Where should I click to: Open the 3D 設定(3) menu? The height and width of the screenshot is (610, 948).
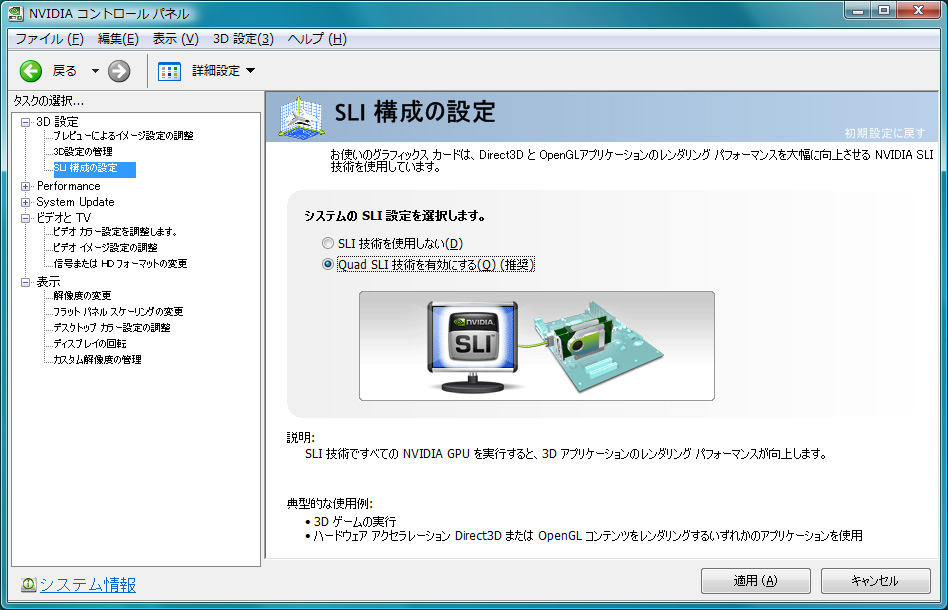pos(243,39)
